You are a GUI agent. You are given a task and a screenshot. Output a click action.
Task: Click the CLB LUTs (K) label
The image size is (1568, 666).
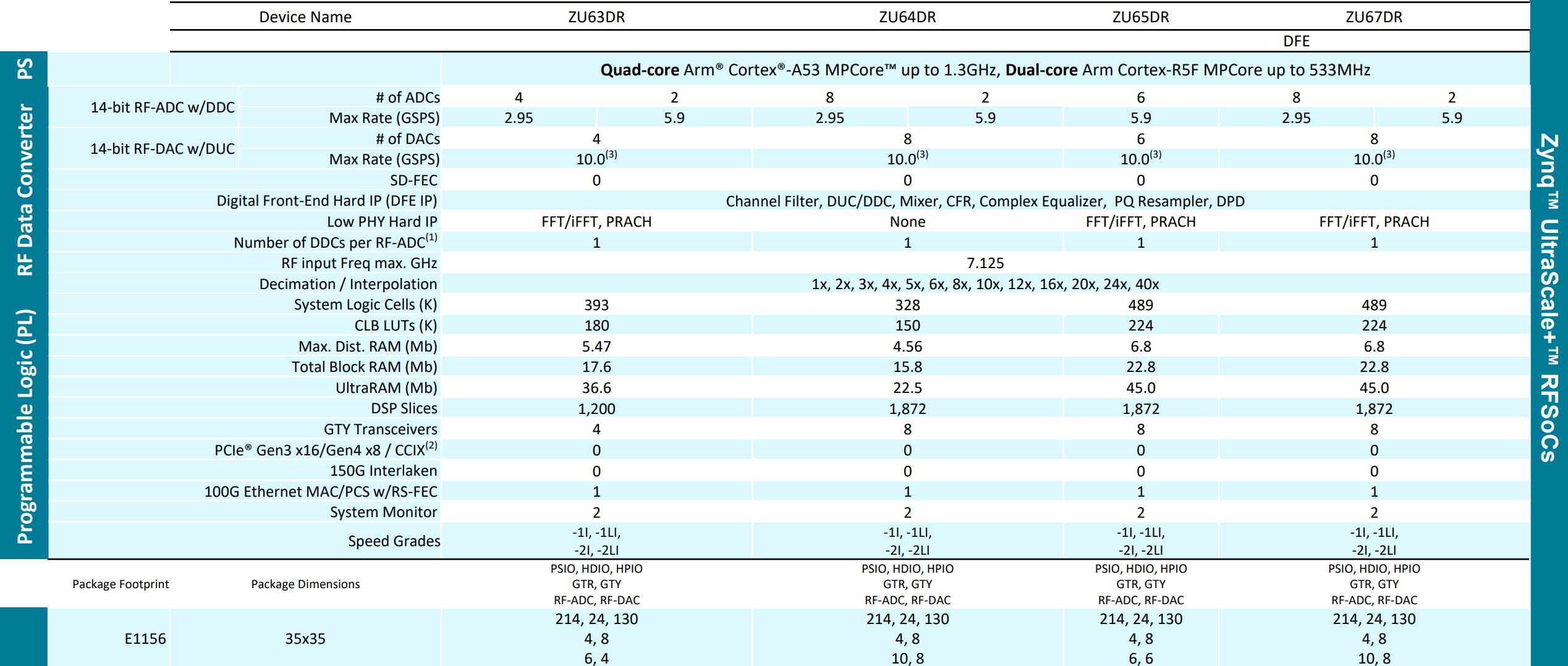(x=396, y=326)
